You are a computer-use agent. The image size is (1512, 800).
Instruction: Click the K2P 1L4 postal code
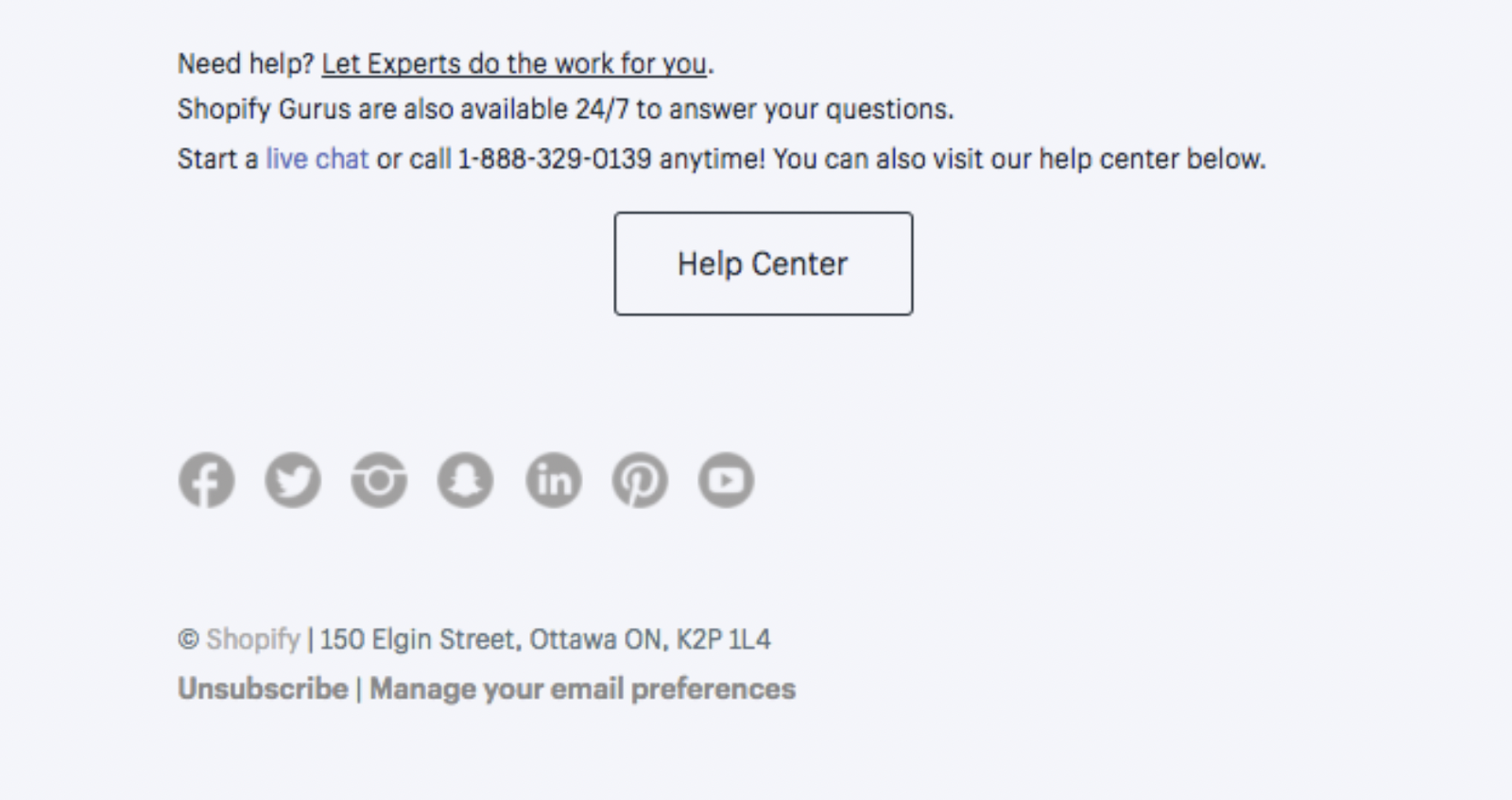click(x=724, y=639)
